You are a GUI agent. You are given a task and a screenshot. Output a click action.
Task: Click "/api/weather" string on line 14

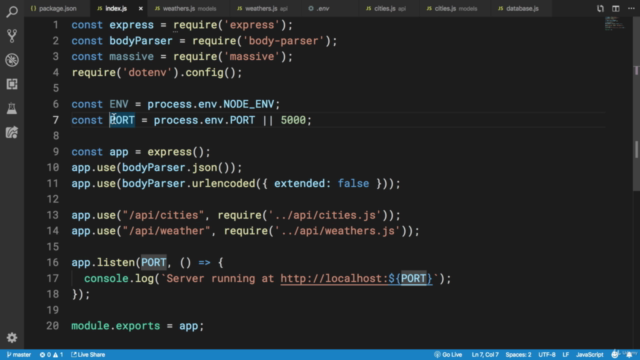pyautogui.click(x=166, y=231)
